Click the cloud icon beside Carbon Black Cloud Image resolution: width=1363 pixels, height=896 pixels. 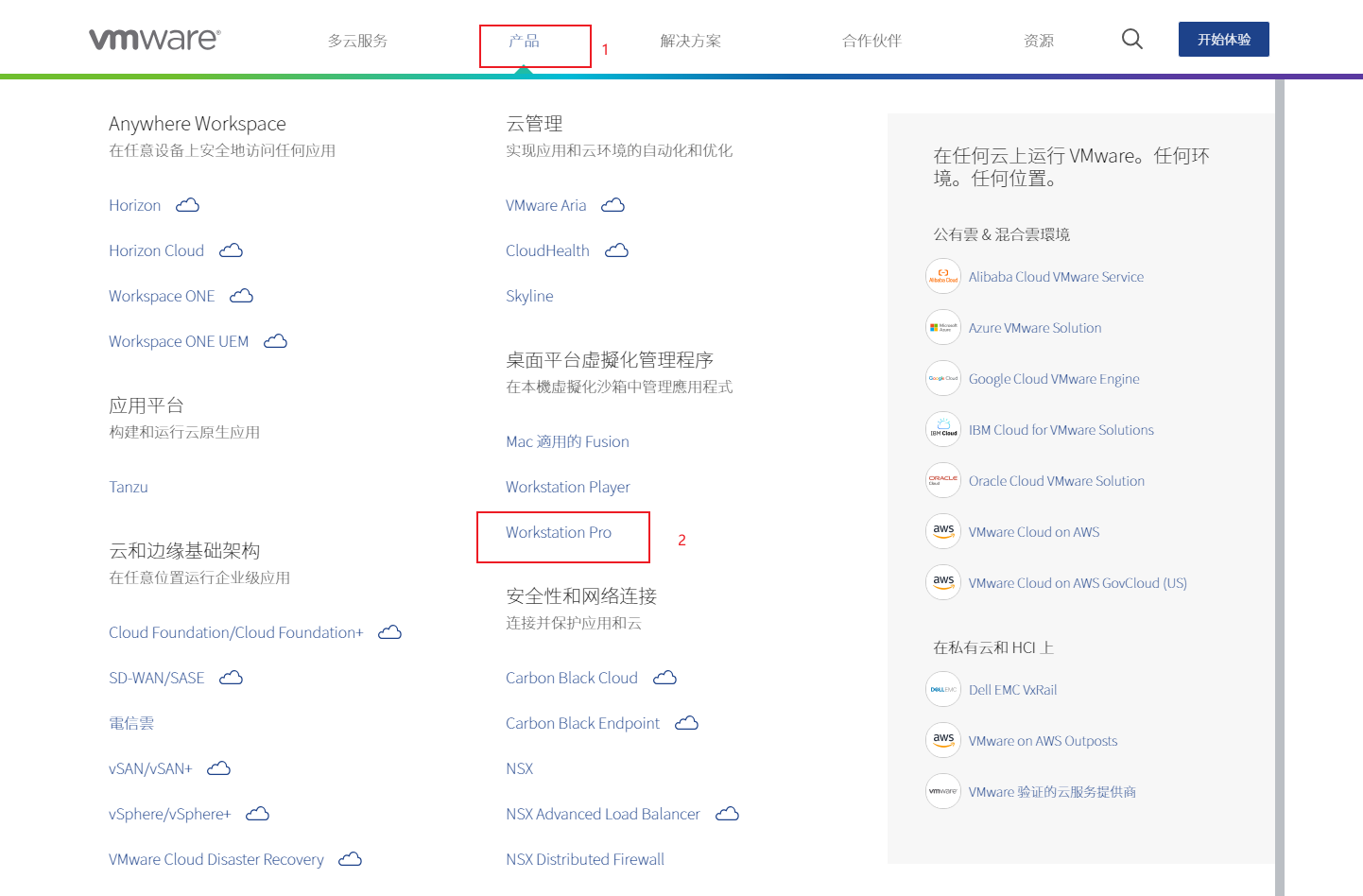(x=665, y=678)
